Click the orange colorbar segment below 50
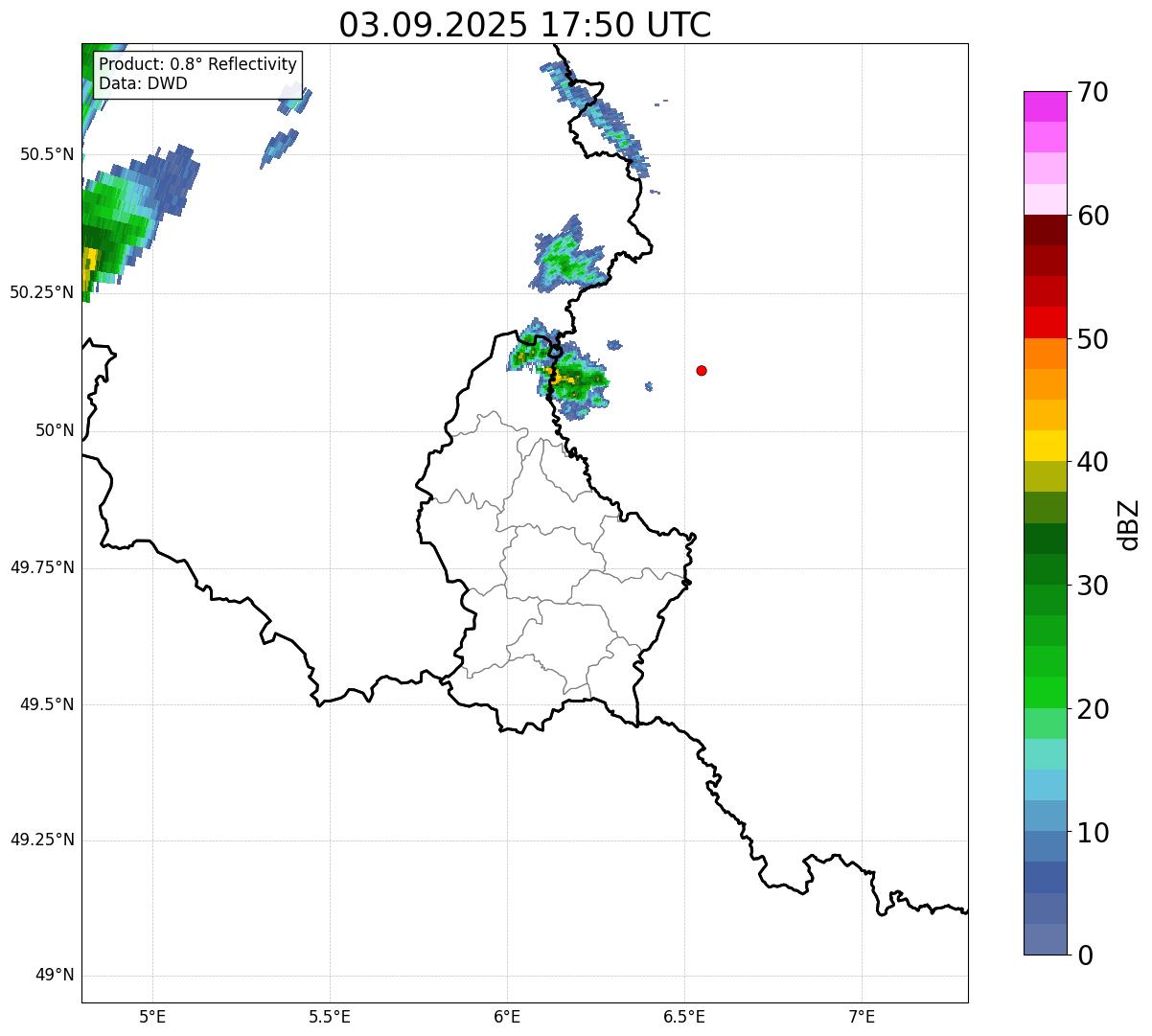Screen dimensions: 1152x1036 (1045, 354)
